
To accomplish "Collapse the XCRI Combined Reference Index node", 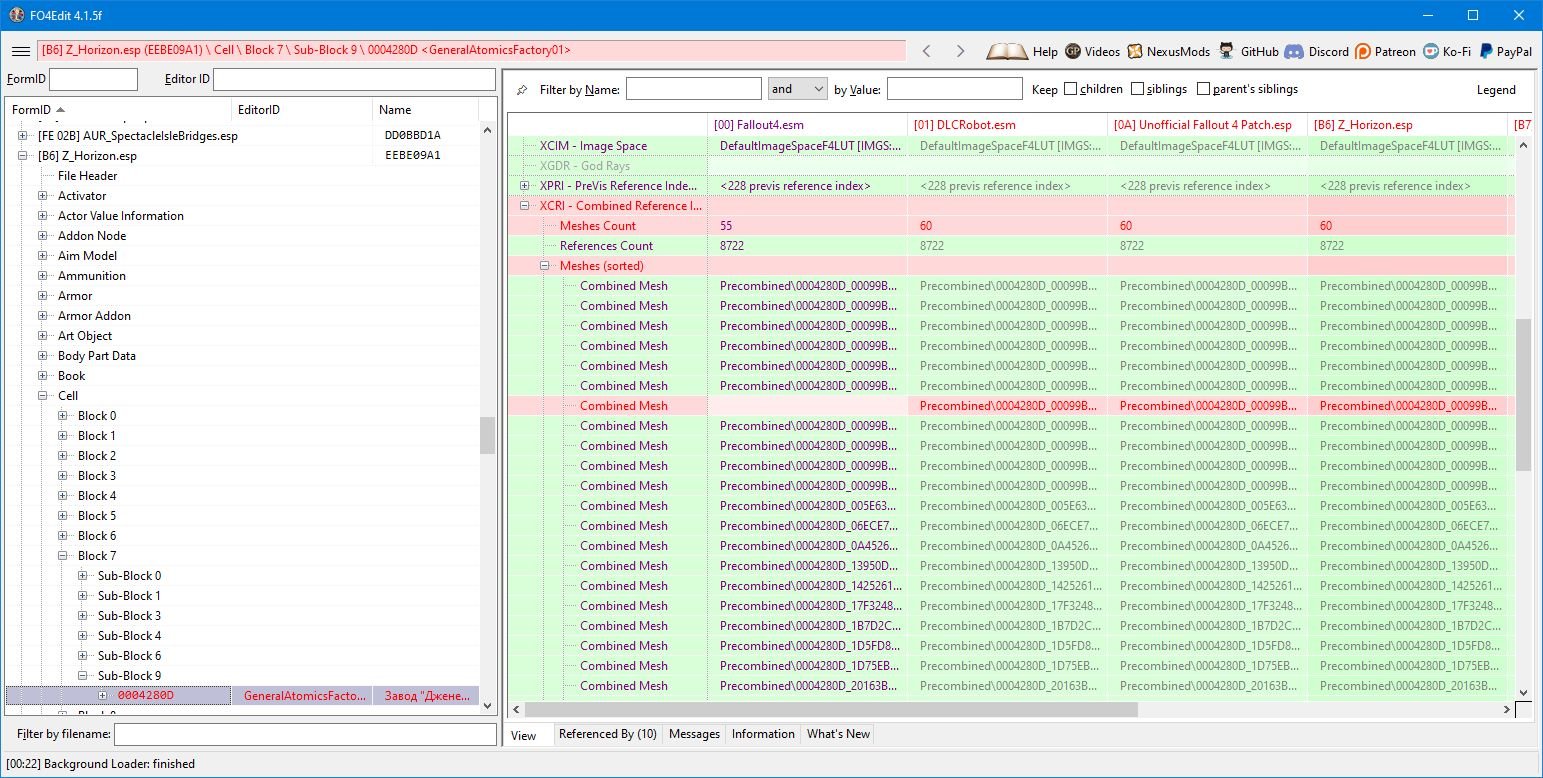I will [x=525, y=206].
